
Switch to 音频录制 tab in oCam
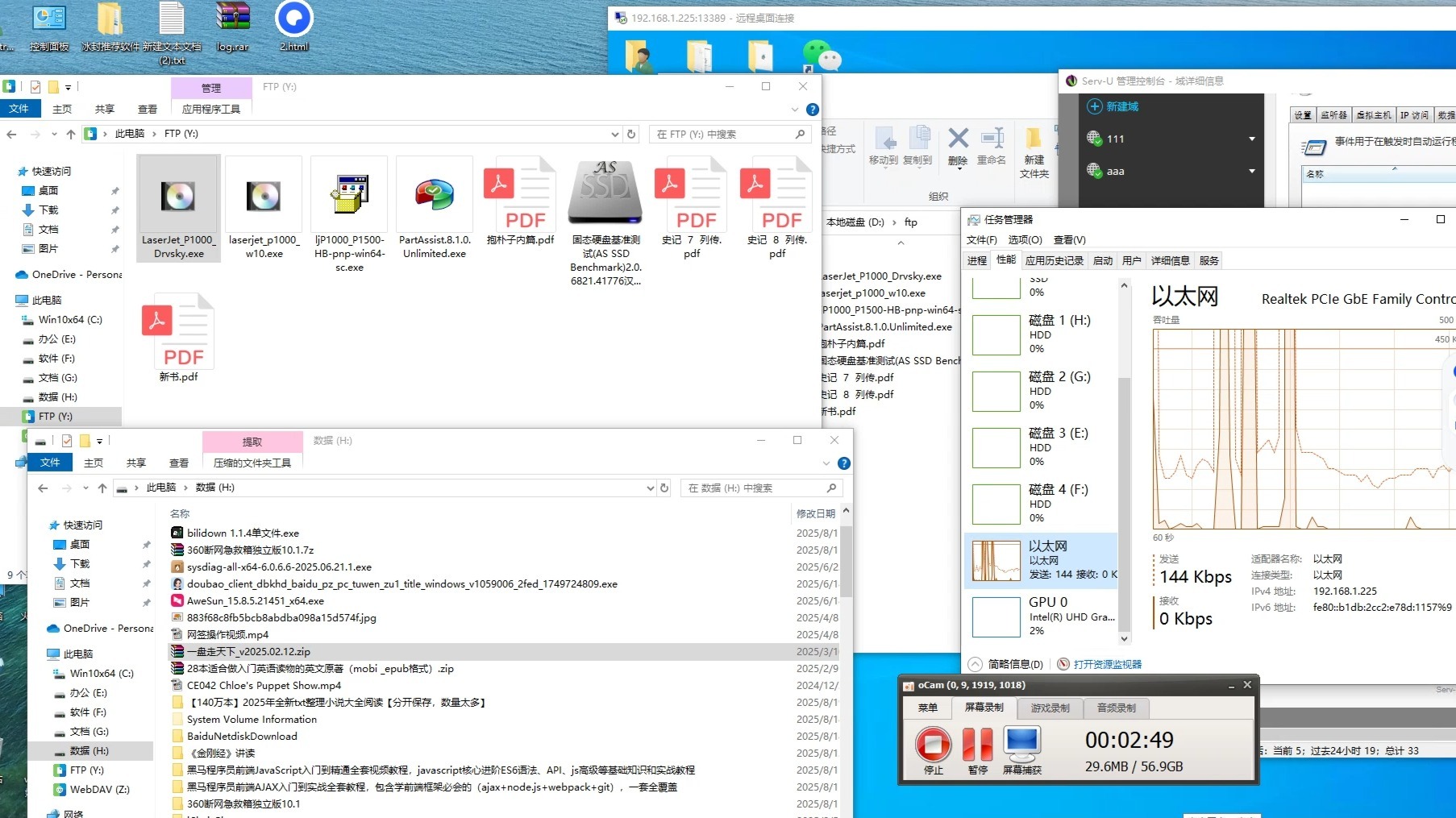pos(1116,708)
